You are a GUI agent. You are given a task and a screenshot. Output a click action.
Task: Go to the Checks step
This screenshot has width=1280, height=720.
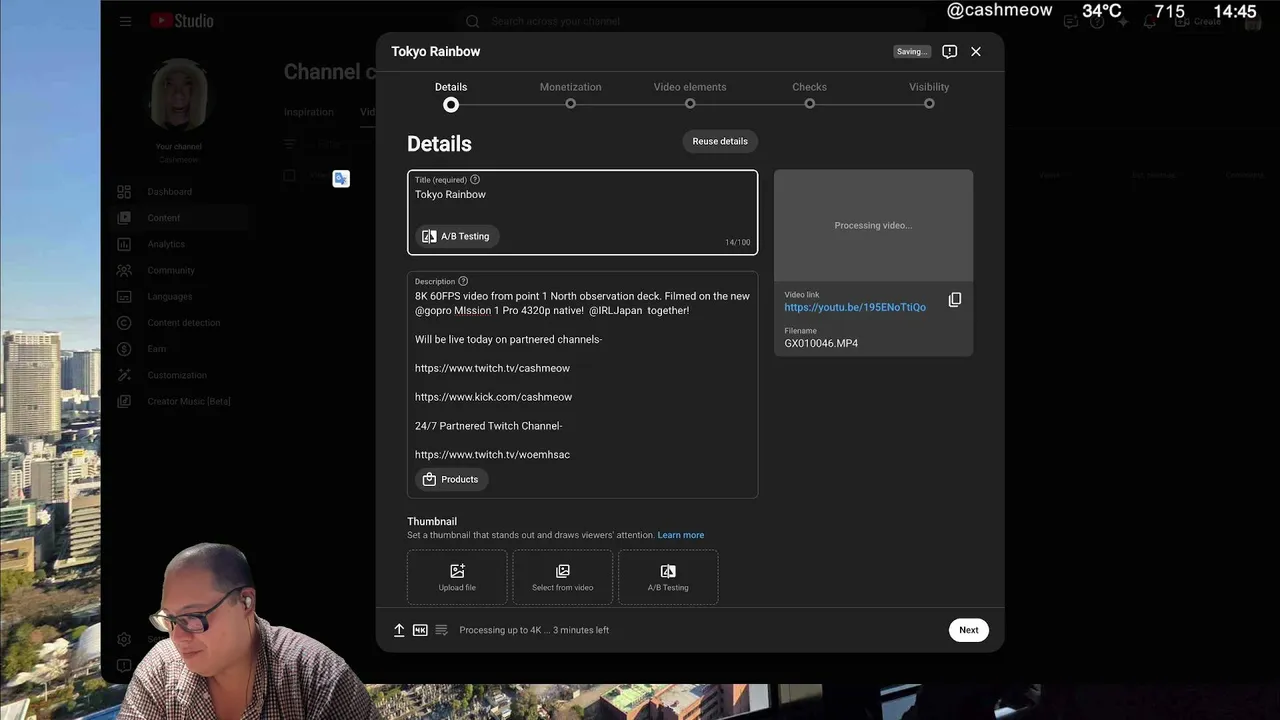809,95
